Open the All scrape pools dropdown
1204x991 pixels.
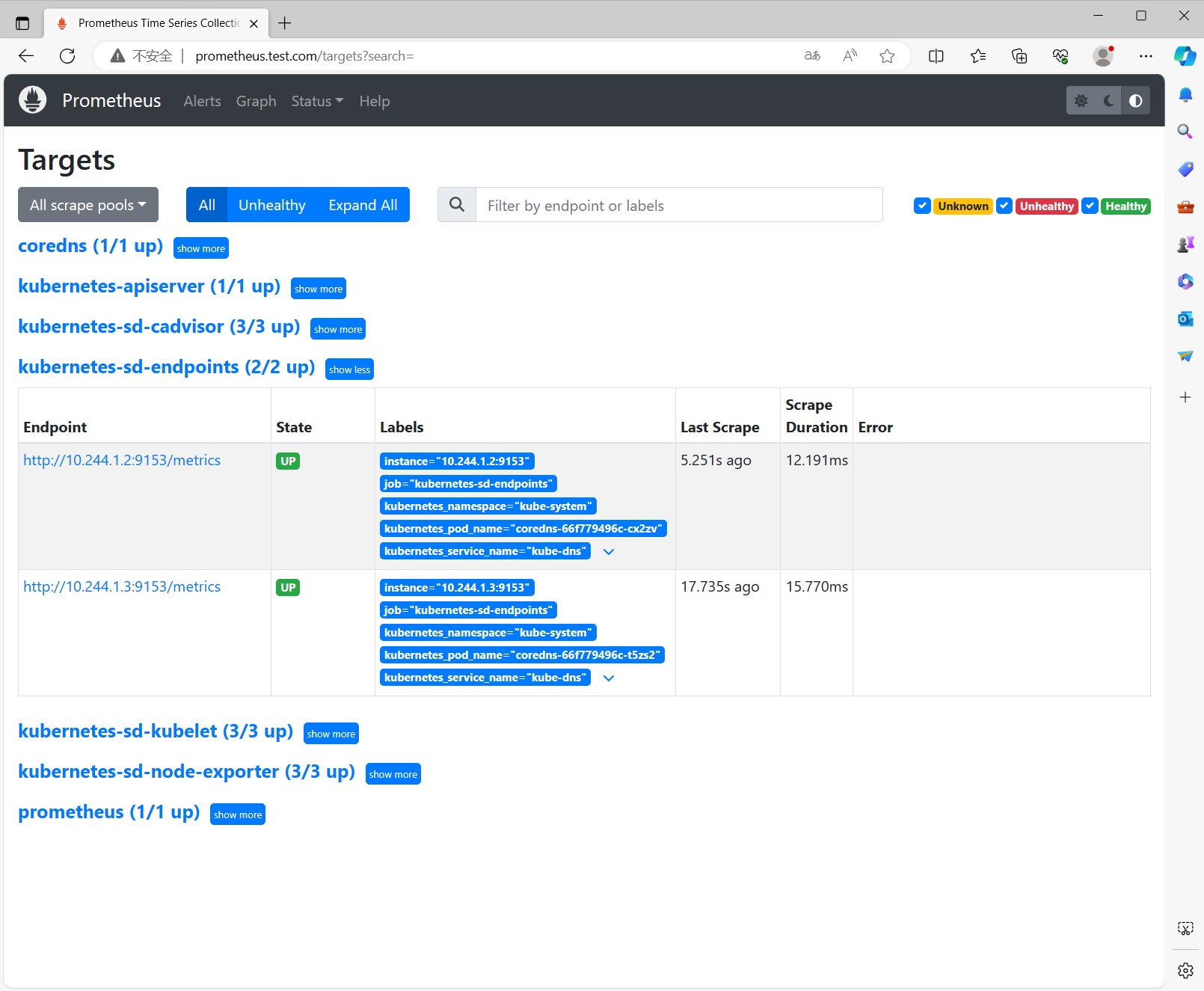(88, 205)
